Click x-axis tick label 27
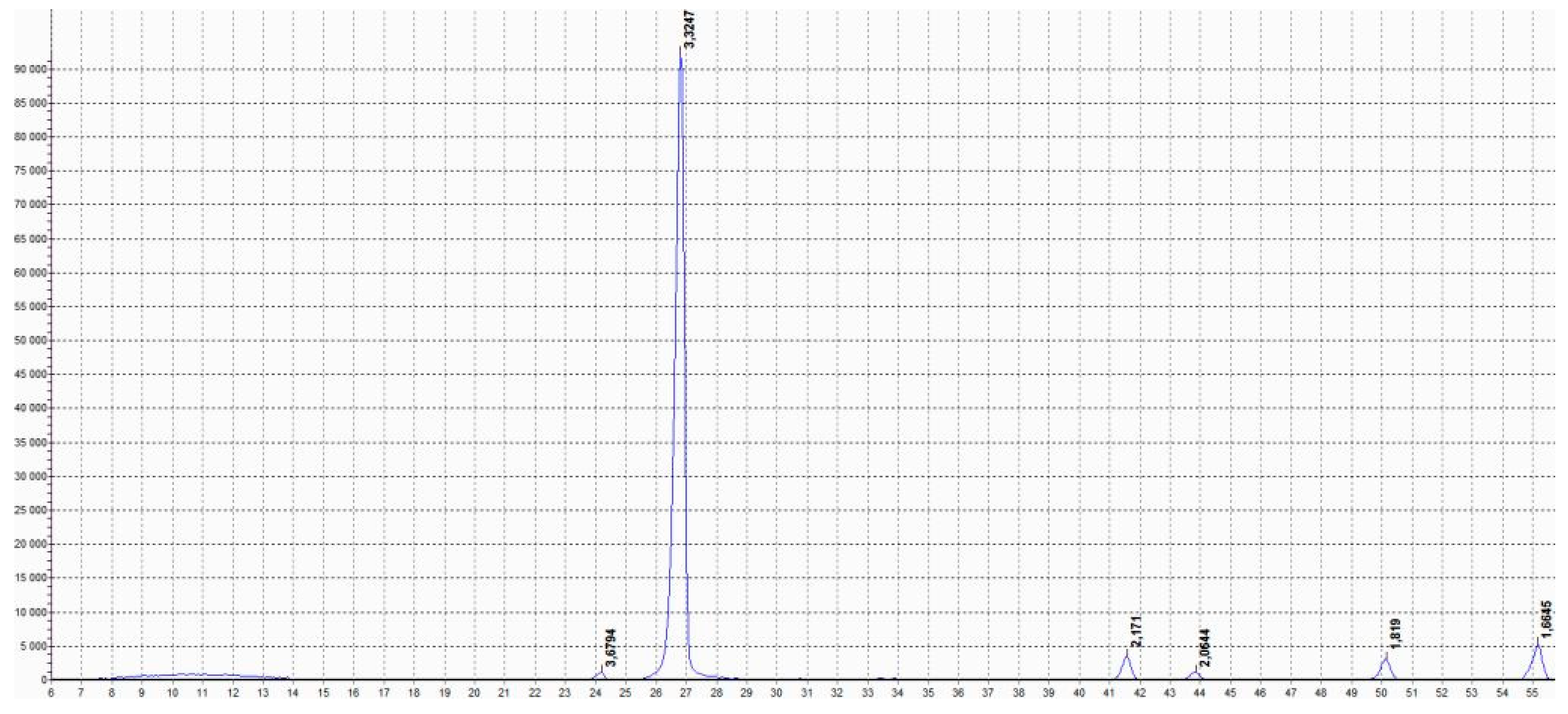This screenshot has width=1568, height=714. tap(686, 693)
